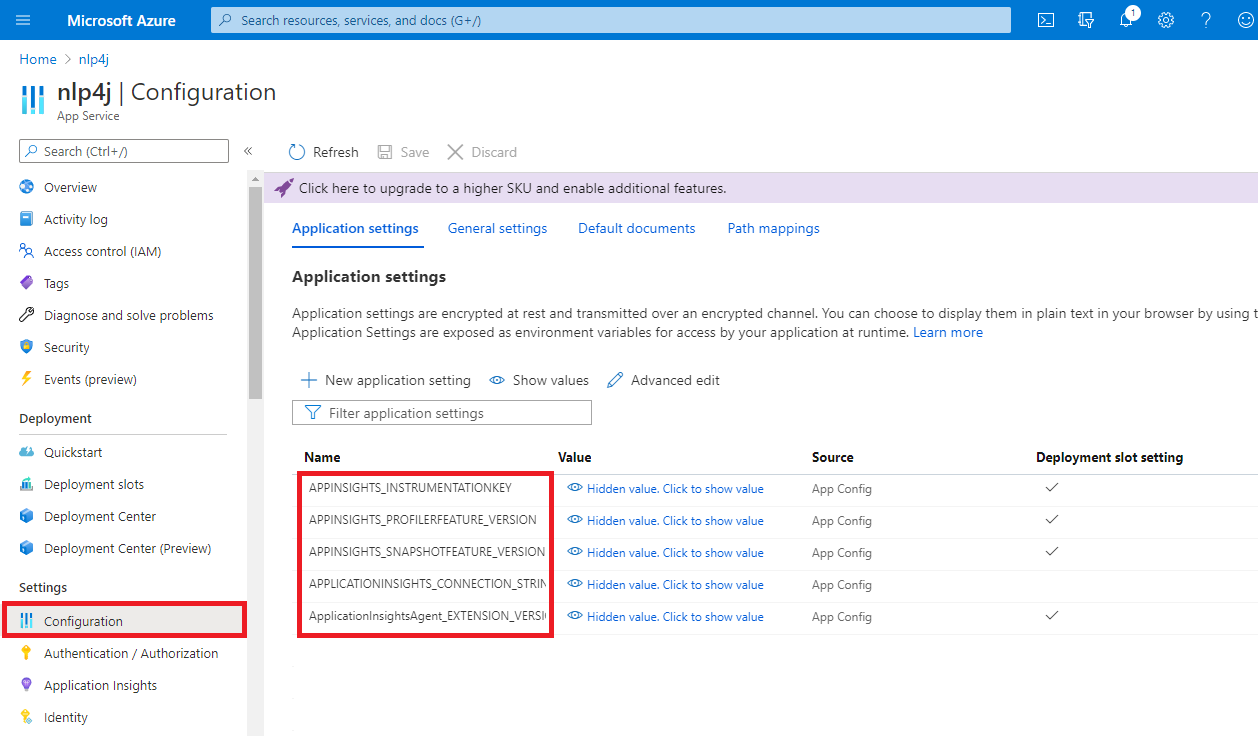Viewport: 1258px width, 736px height.
Task: Open the portal settings gear icon
Action: coord(1165,20)
